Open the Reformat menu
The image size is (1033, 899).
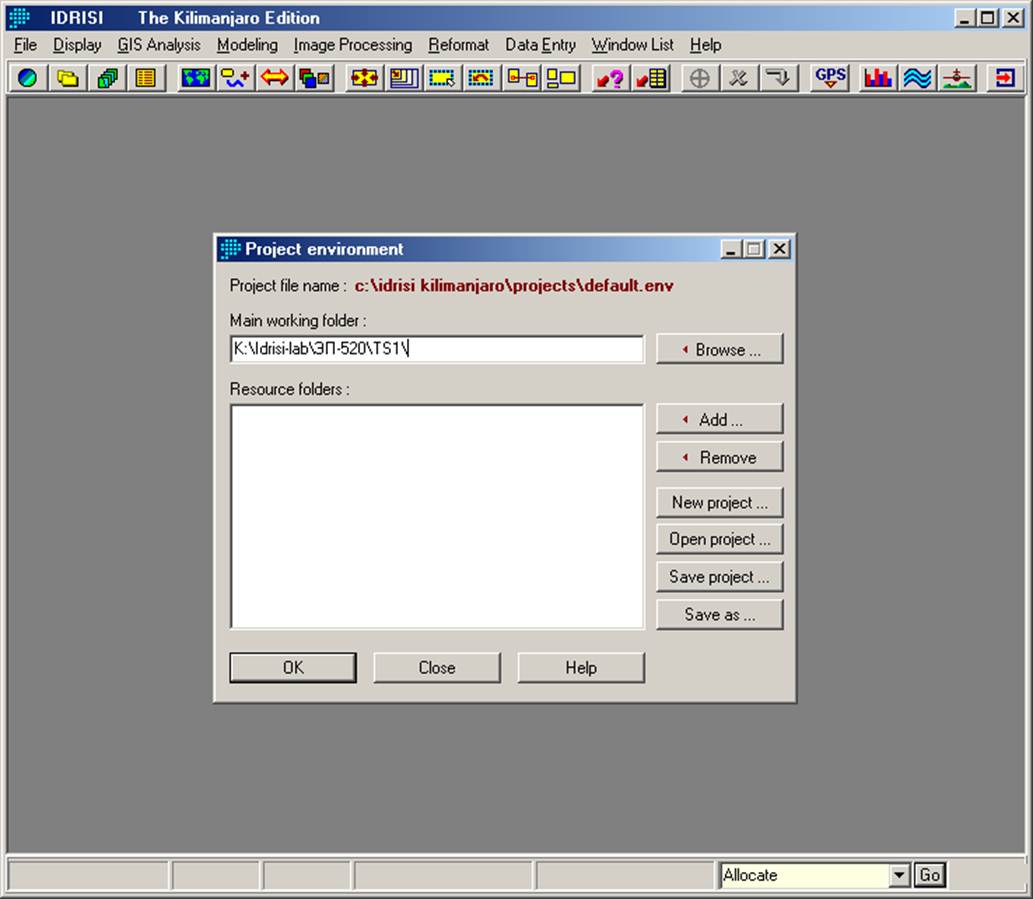pos(459,45)
